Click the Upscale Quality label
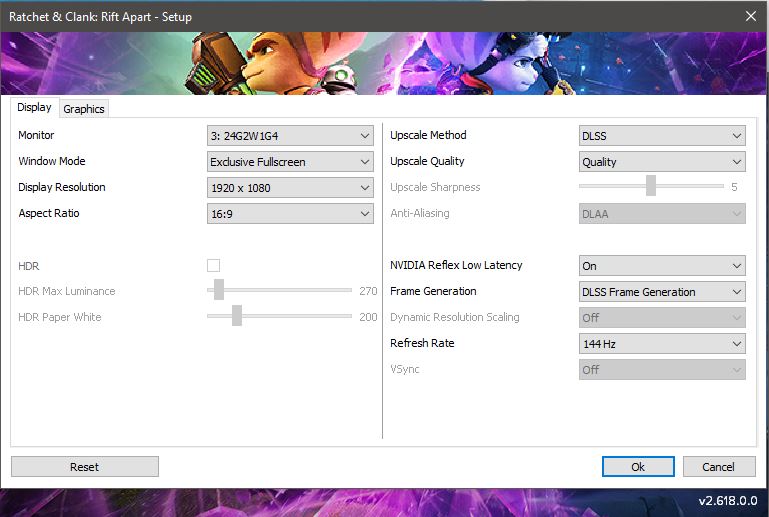 pos(427,161)
